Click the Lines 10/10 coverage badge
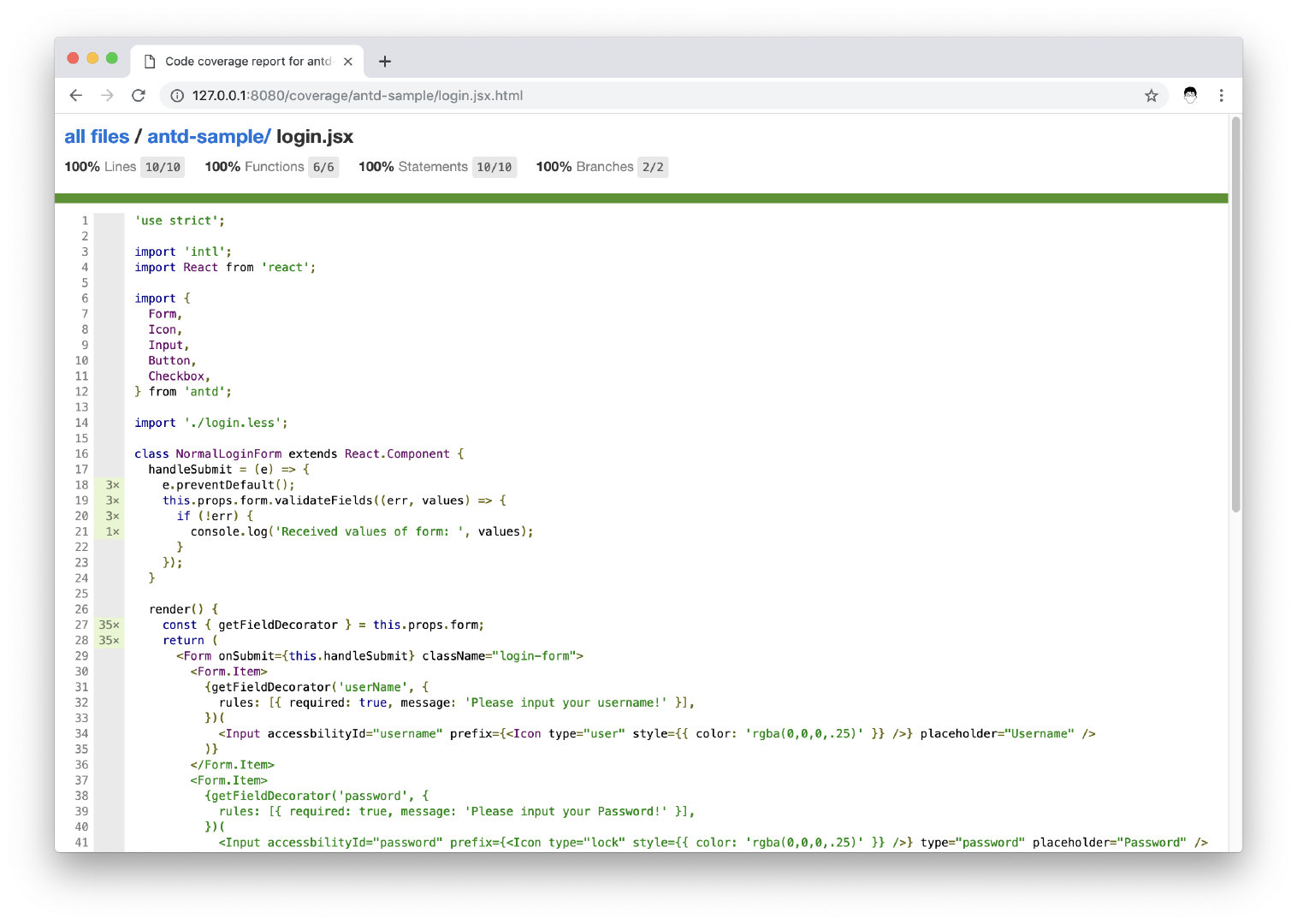The height and width of the screenshot is (924, 1297). tap(163, 167)
